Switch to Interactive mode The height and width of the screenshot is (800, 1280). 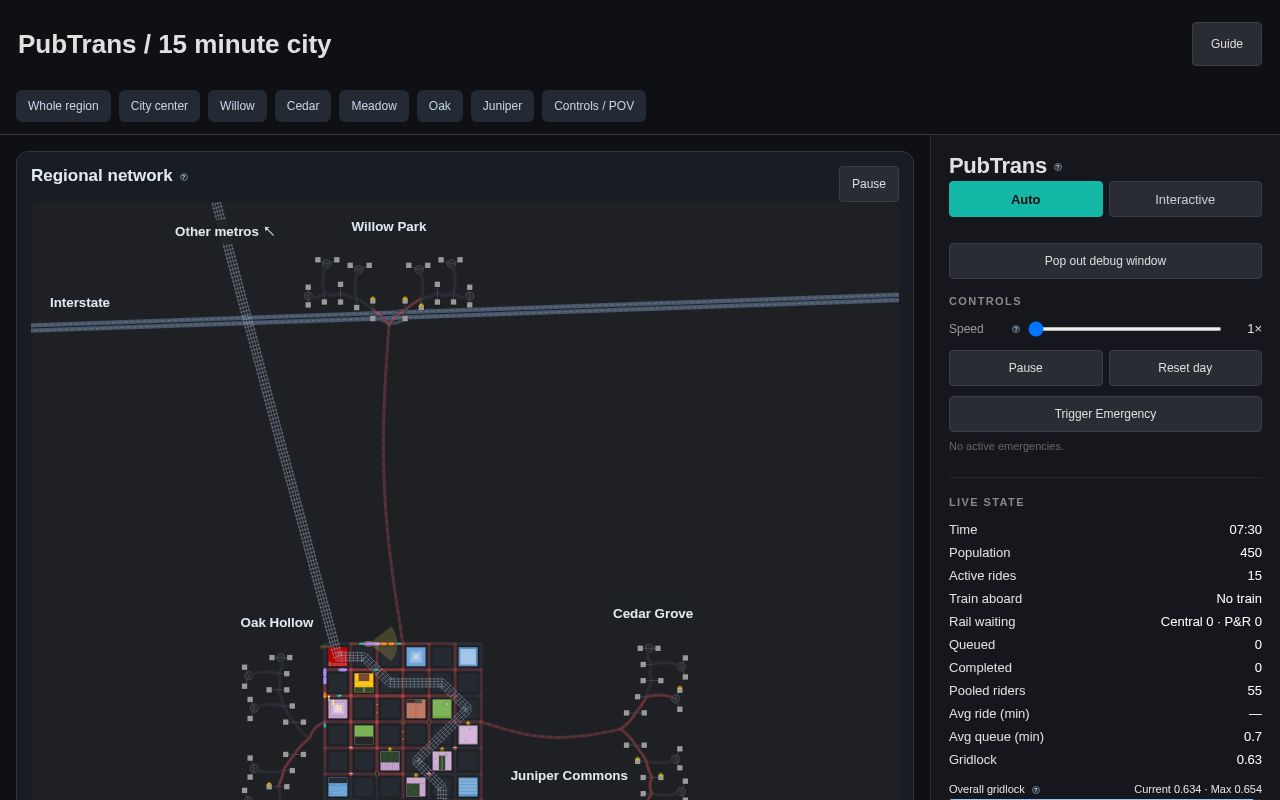(1185, 199)
